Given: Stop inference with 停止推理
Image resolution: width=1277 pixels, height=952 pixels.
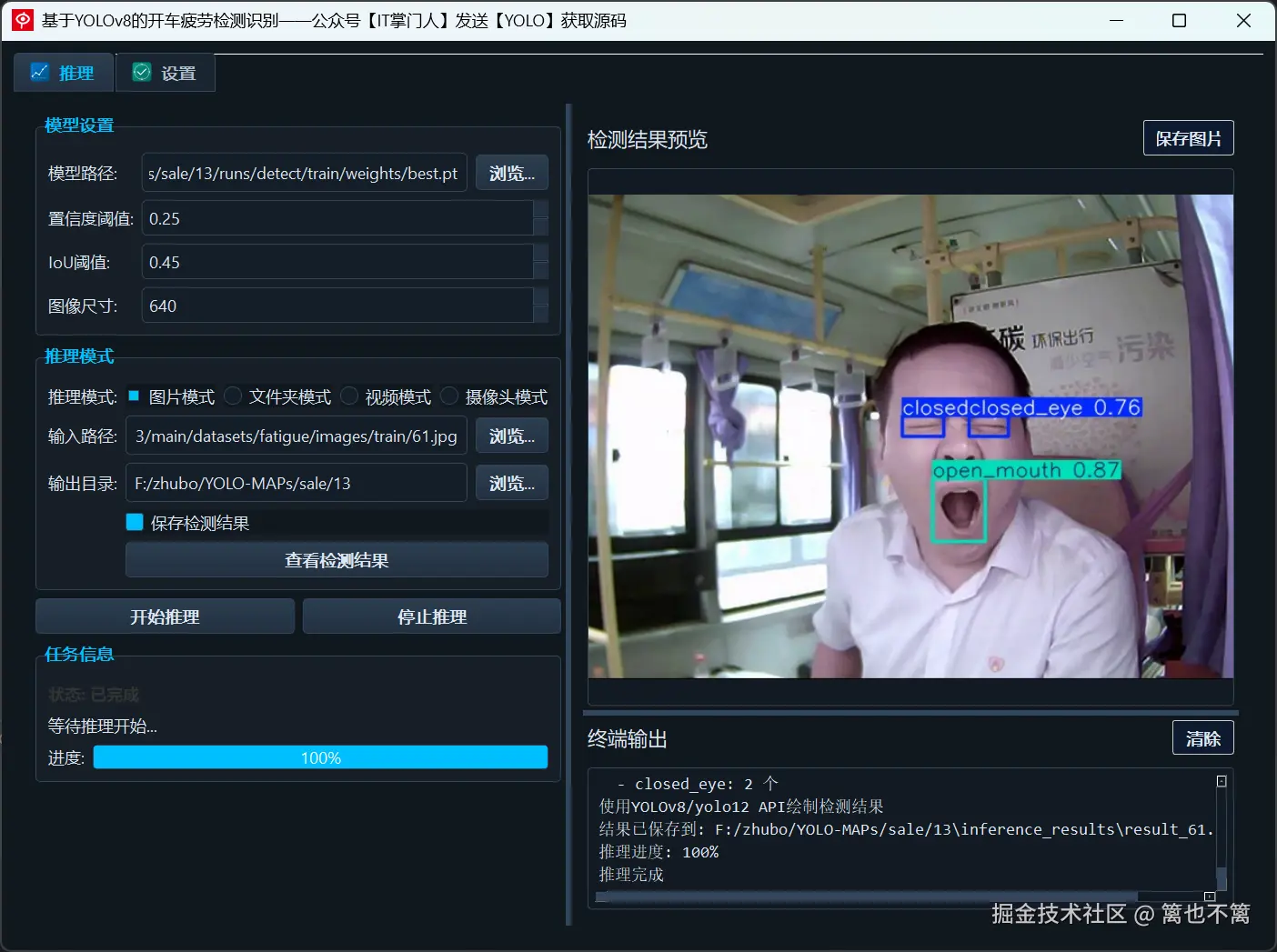Looking at the screenshot, I should (x=432, y=616).
